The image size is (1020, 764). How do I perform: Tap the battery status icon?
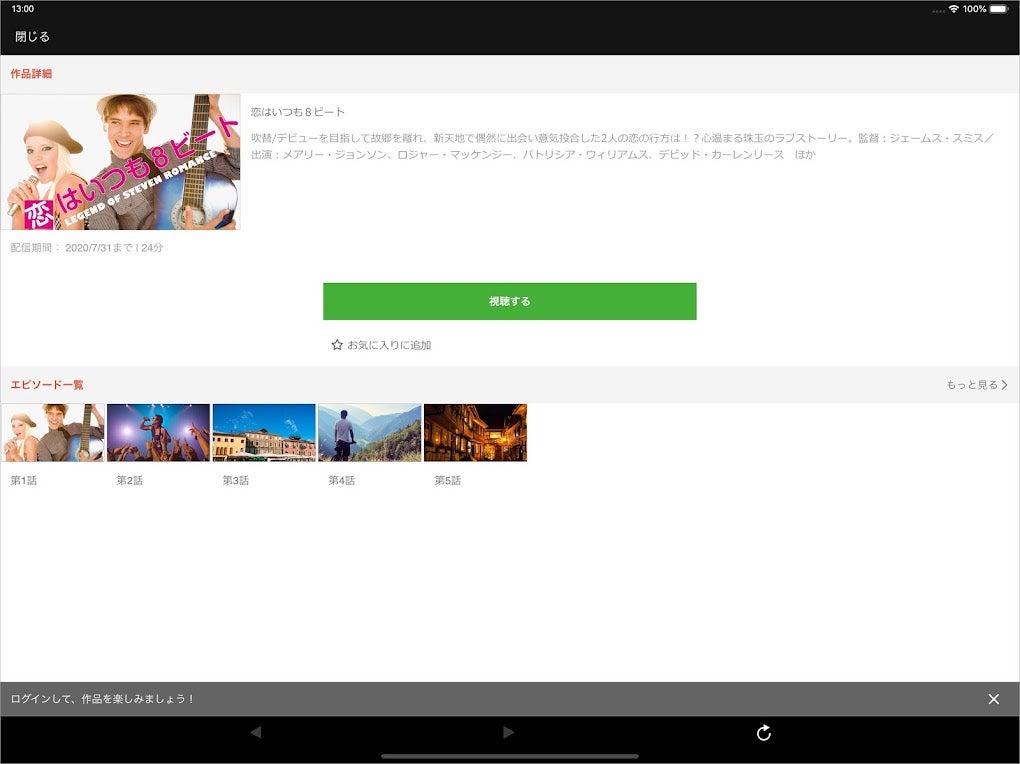[x=1000, y=8]
